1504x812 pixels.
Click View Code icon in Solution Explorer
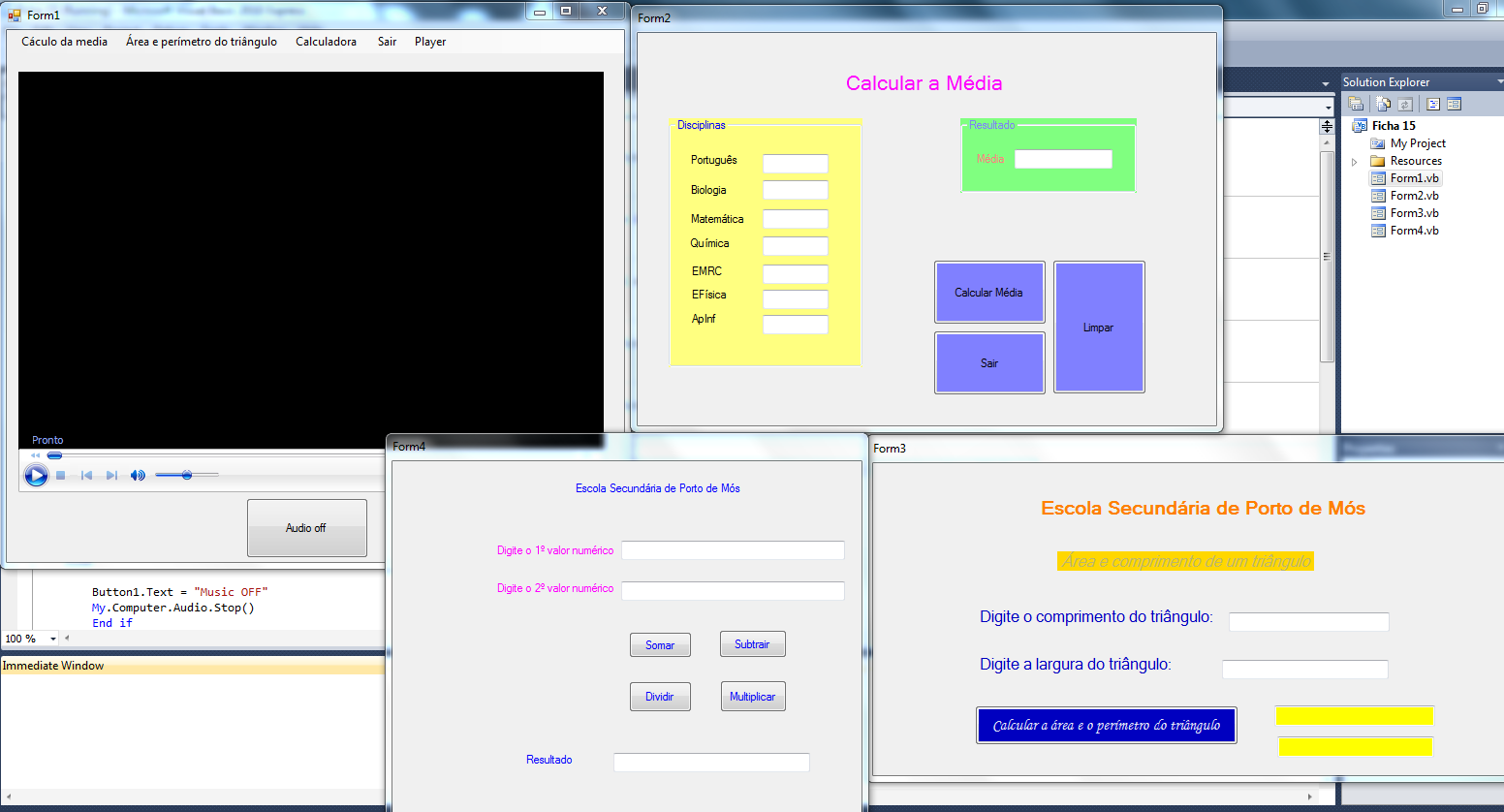(x=1433, y=105)
